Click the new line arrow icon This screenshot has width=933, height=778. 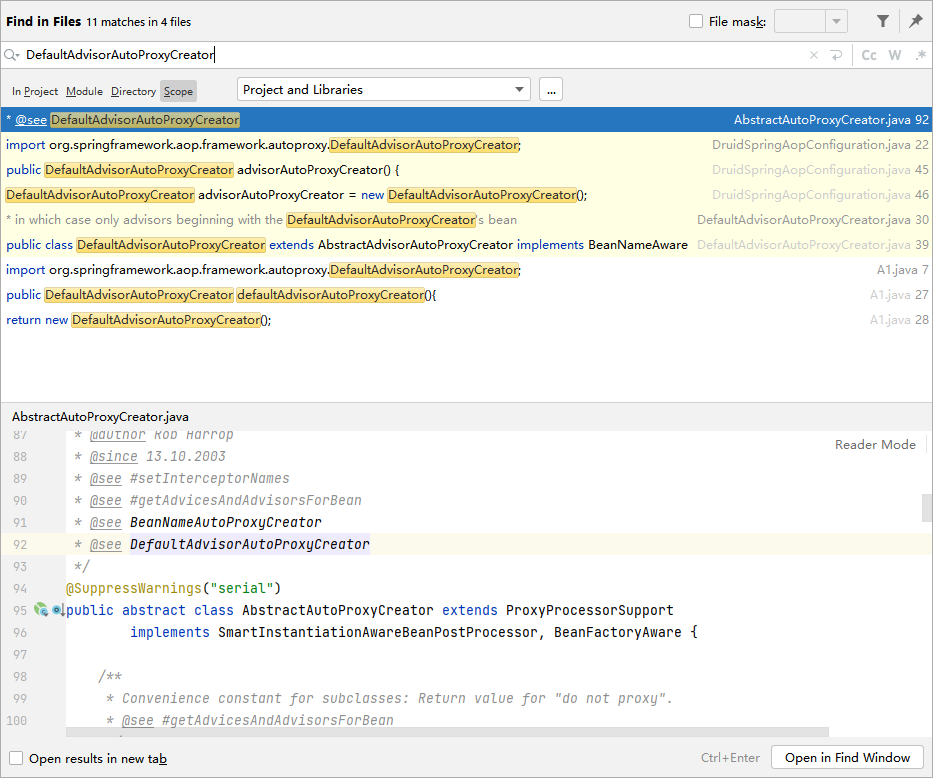point(836,55)
